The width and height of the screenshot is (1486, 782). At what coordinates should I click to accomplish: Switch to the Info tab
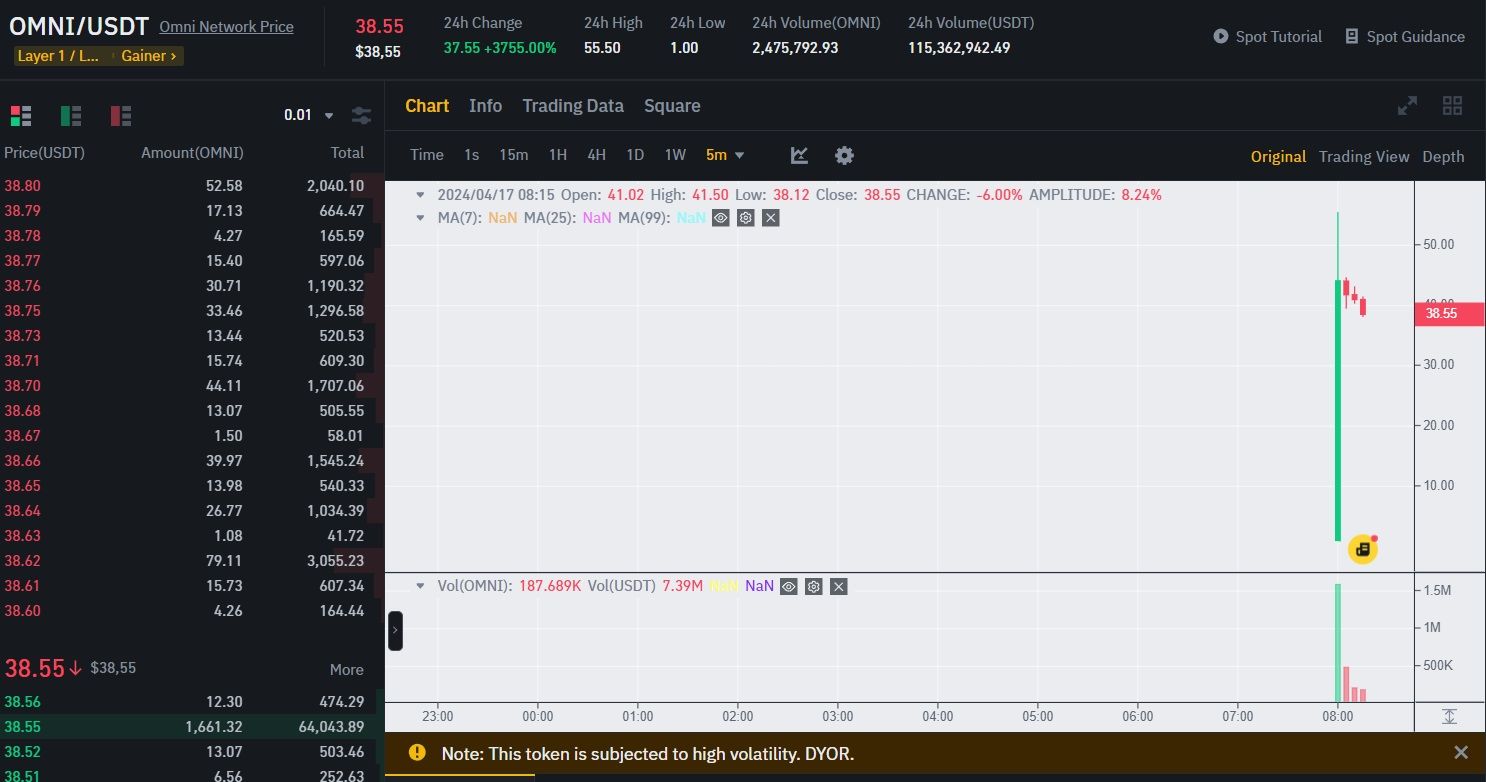(x=486, y=106)
